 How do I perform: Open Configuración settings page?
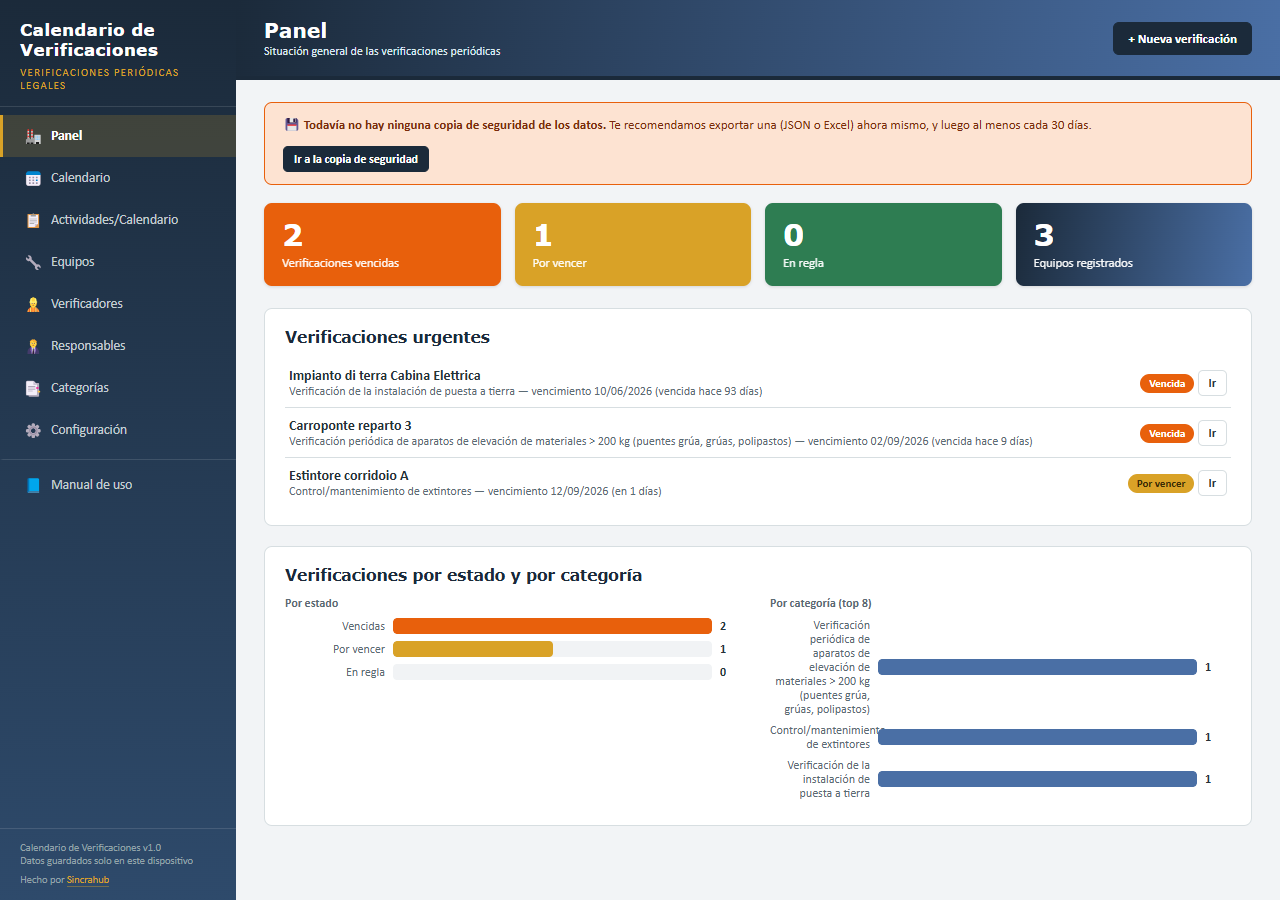pos(118,430)
